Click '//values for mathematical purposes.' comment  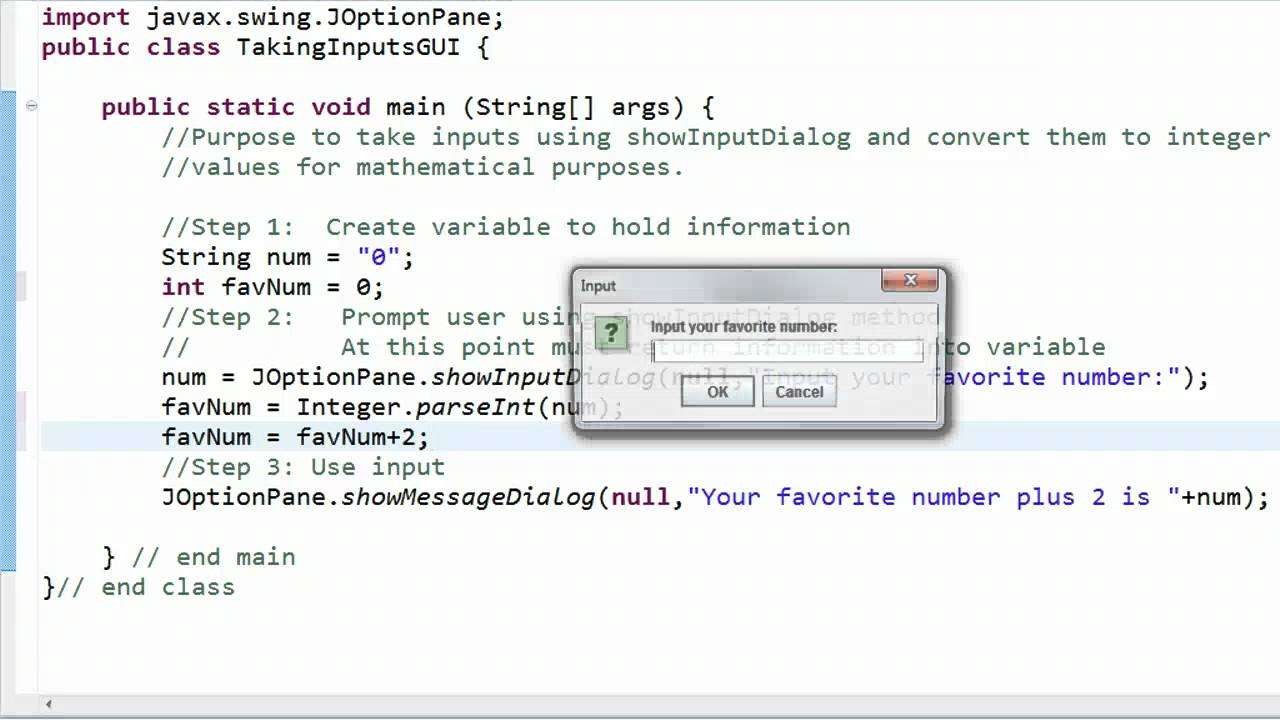pos(423,167)
